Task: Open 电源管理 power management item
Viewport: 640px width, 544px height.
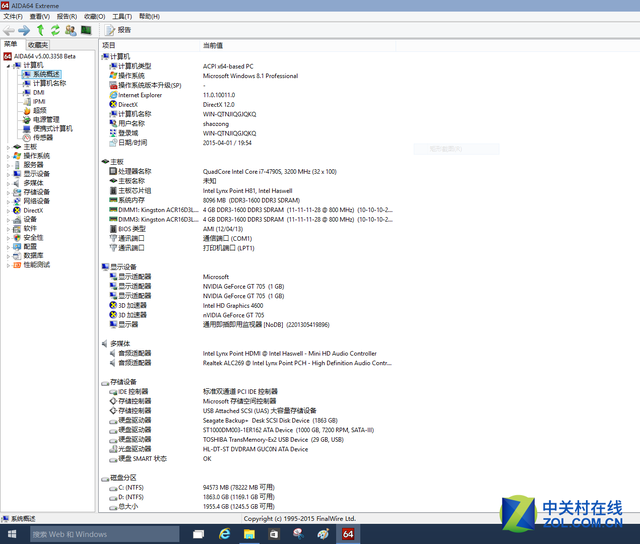Action: (x=41, y=120)
